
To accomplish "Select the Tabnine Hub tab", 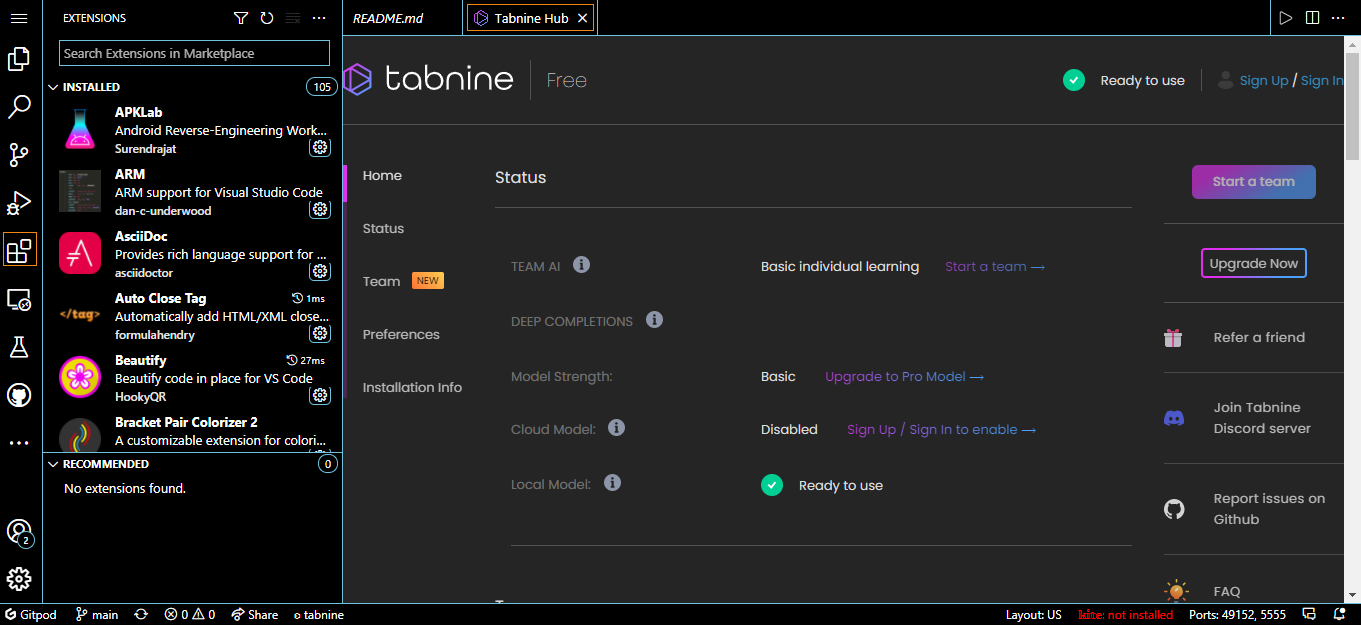I will point(530,18).
